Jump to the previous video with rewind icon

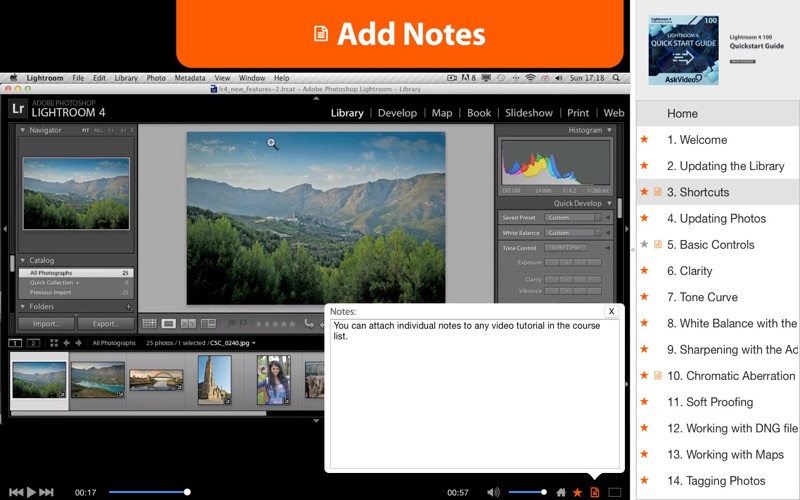[16, 492]
